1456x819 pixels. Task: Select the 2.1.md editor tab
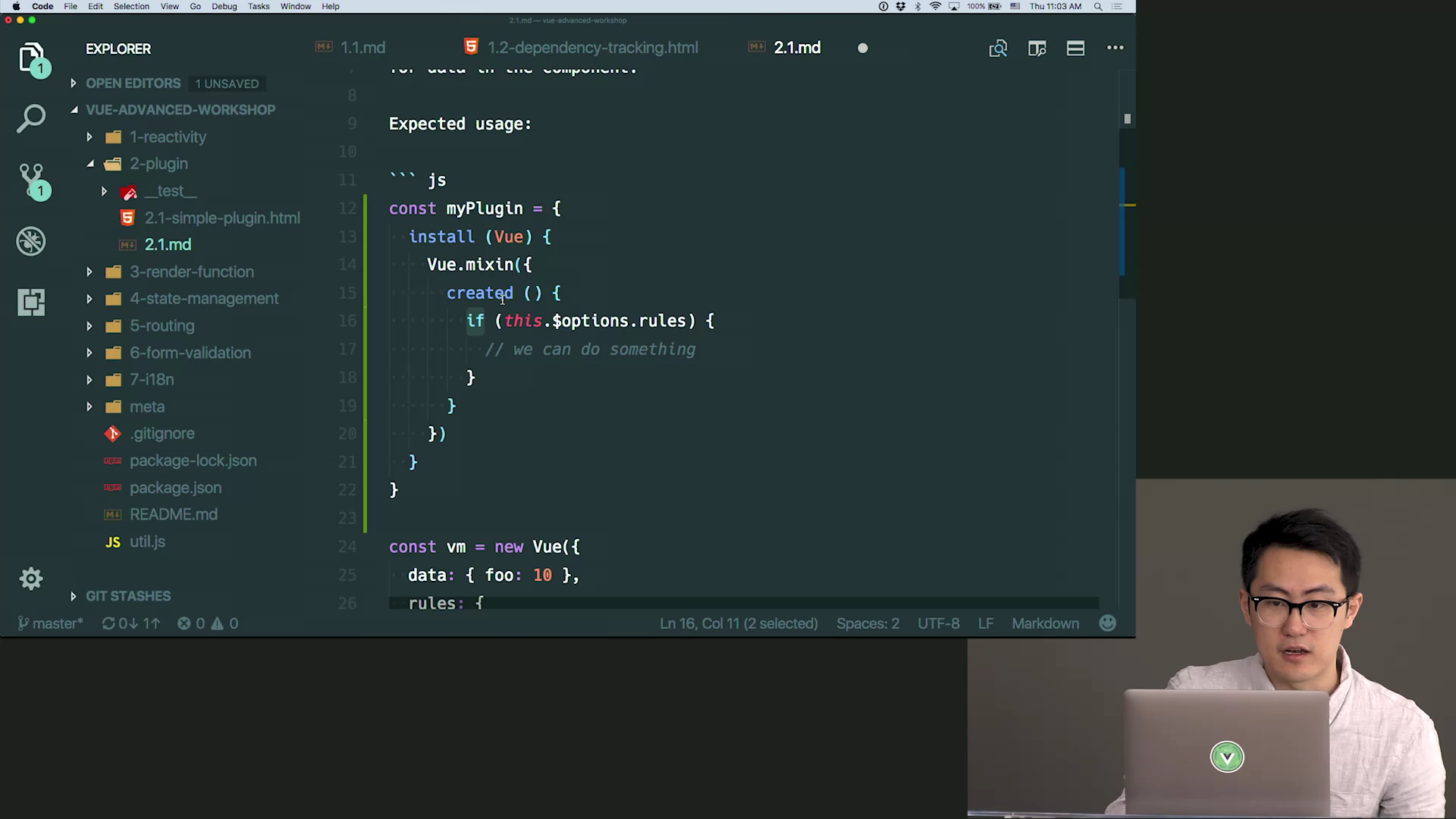coord(797,48)
